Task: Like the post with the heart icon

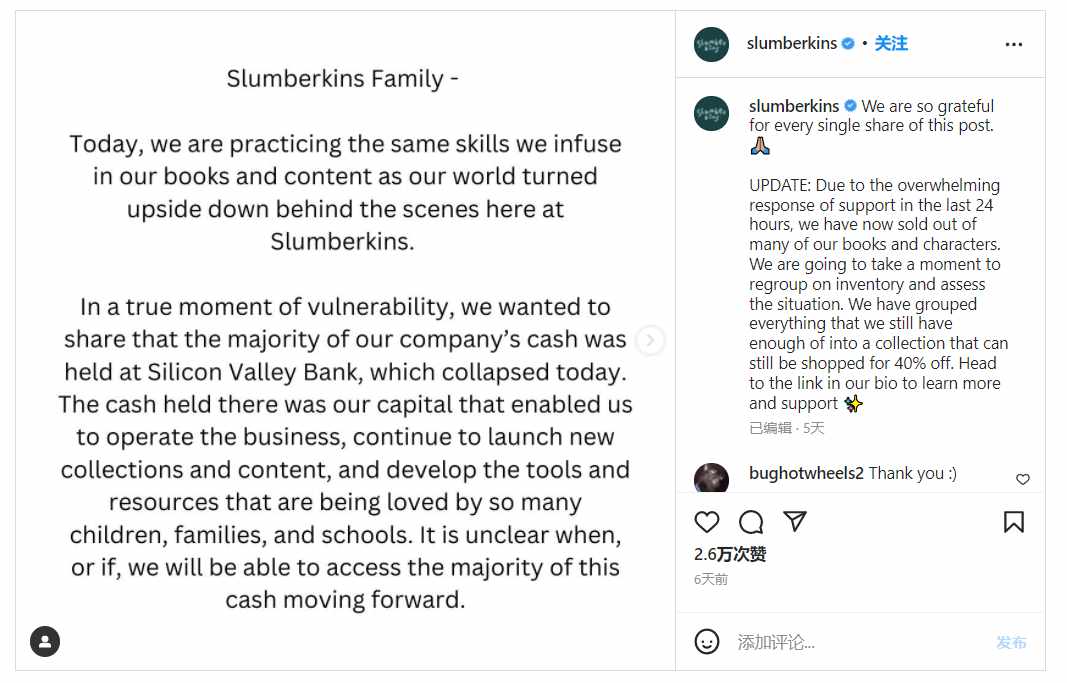Action: pyautogui.click(x=707, y=522)
